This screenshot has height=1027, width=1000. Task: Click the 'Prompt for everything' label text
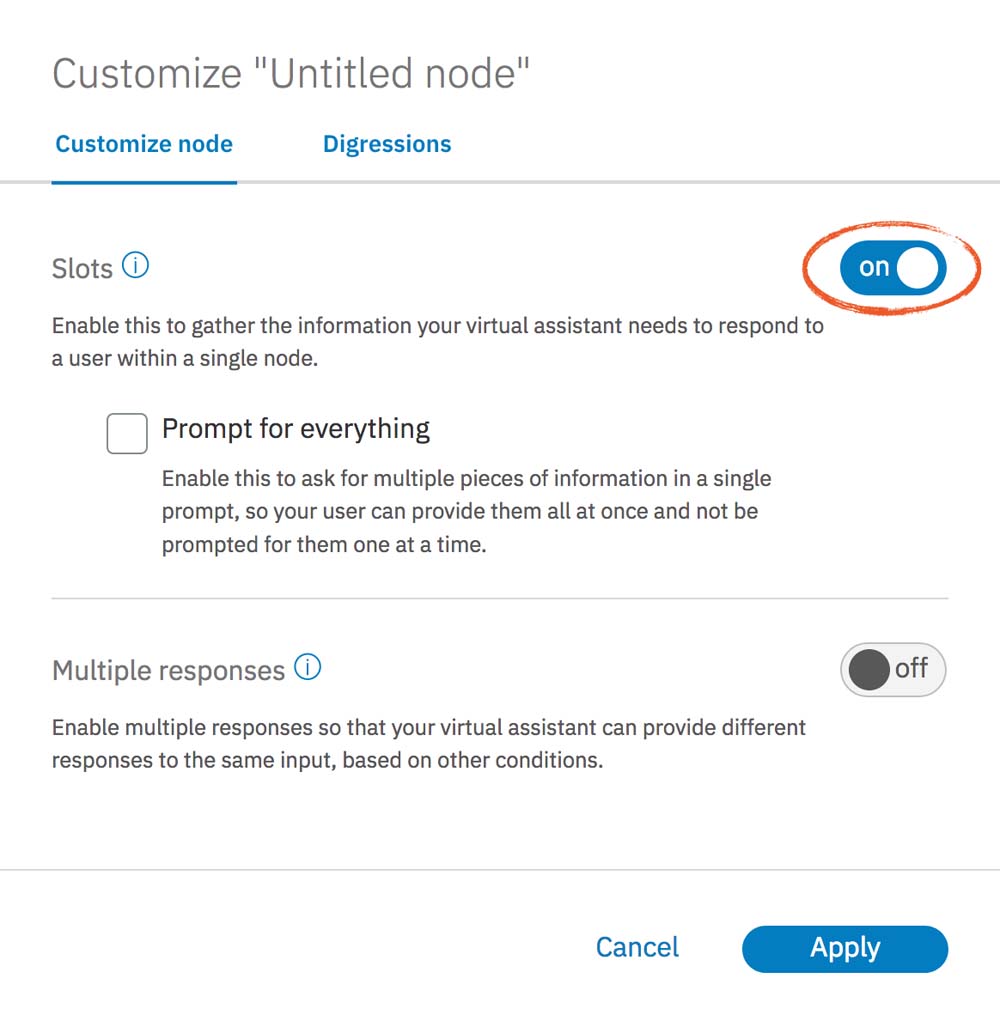coord(296,429)
